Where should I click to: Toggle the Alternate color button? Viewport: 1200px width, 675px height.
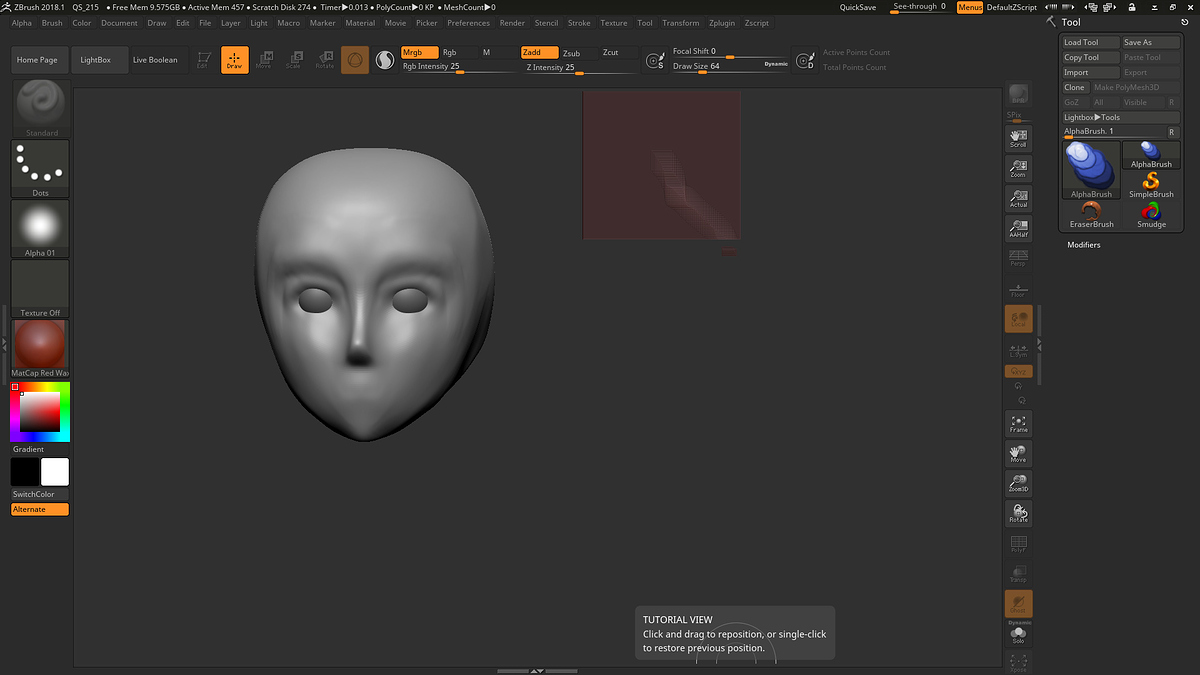[40, 509]
